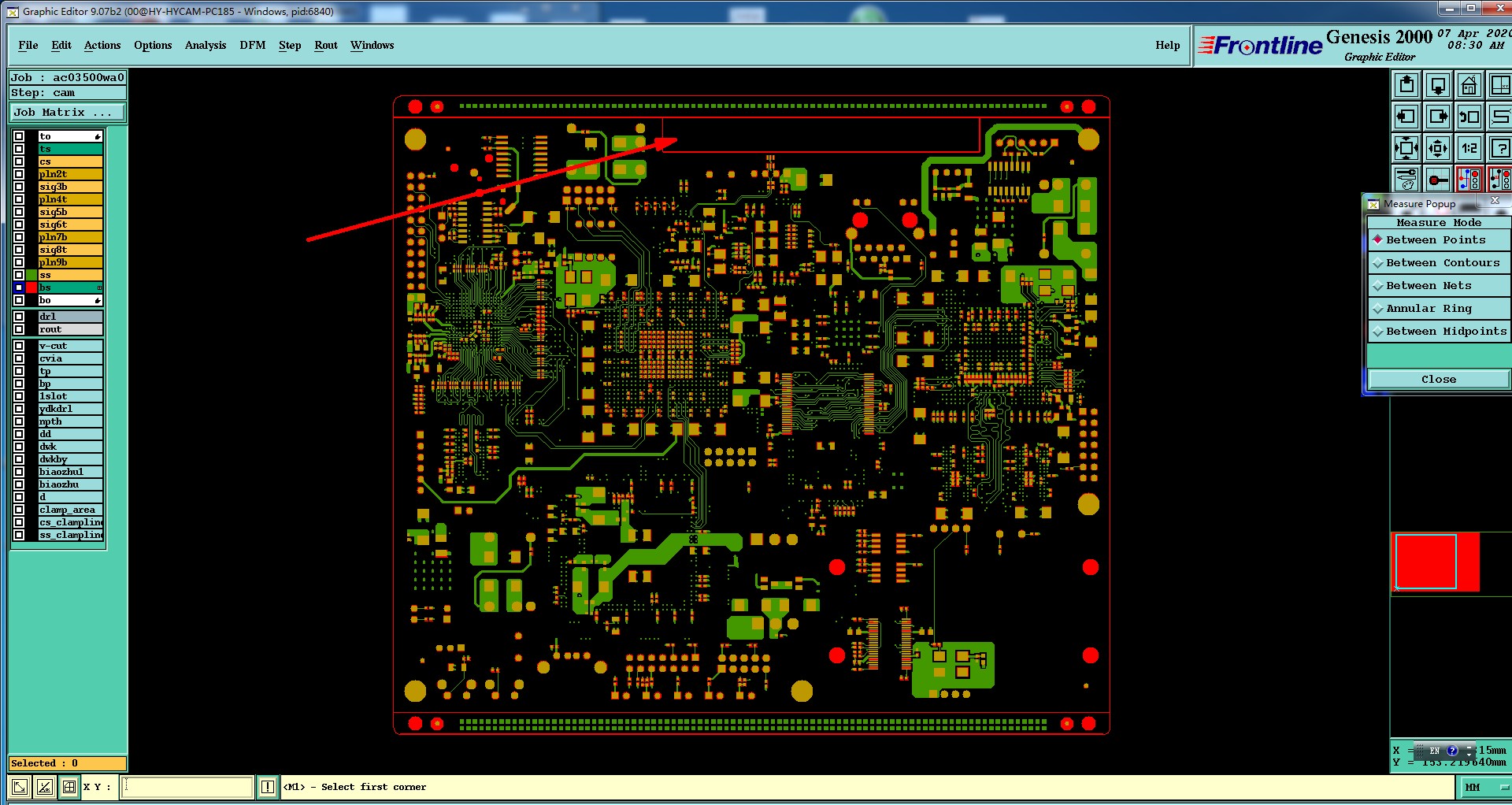Click the S-shaped trace path icon
The height and width of the screenshot is (805, 1512).
click(x=1499, y=117)
